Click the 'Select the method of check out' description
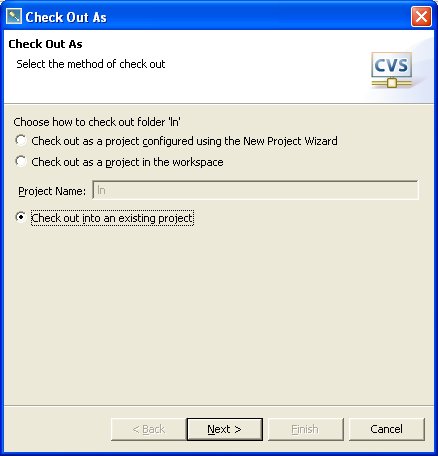 (x=91, y=64)
